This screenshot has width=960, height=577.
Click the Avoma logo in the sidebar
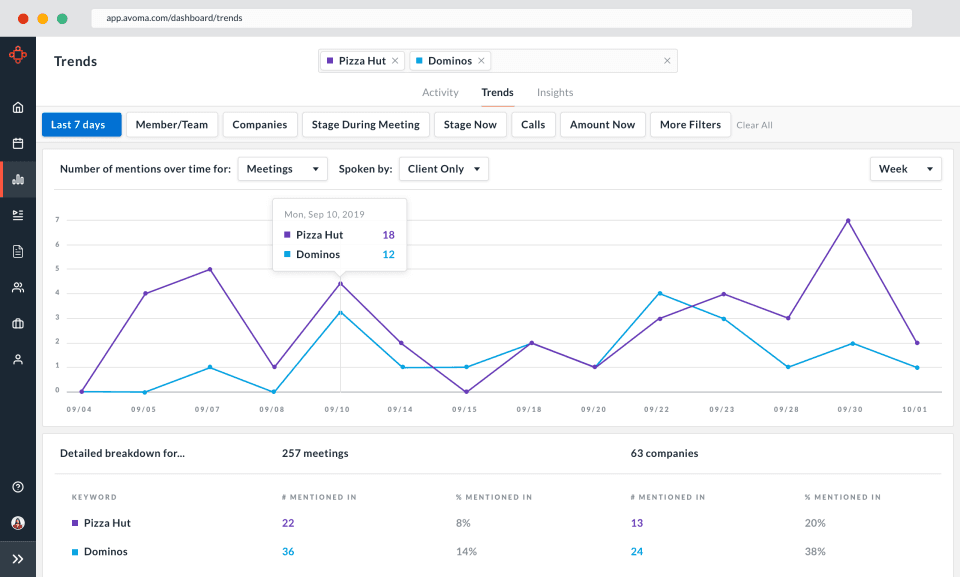point(18,56)
